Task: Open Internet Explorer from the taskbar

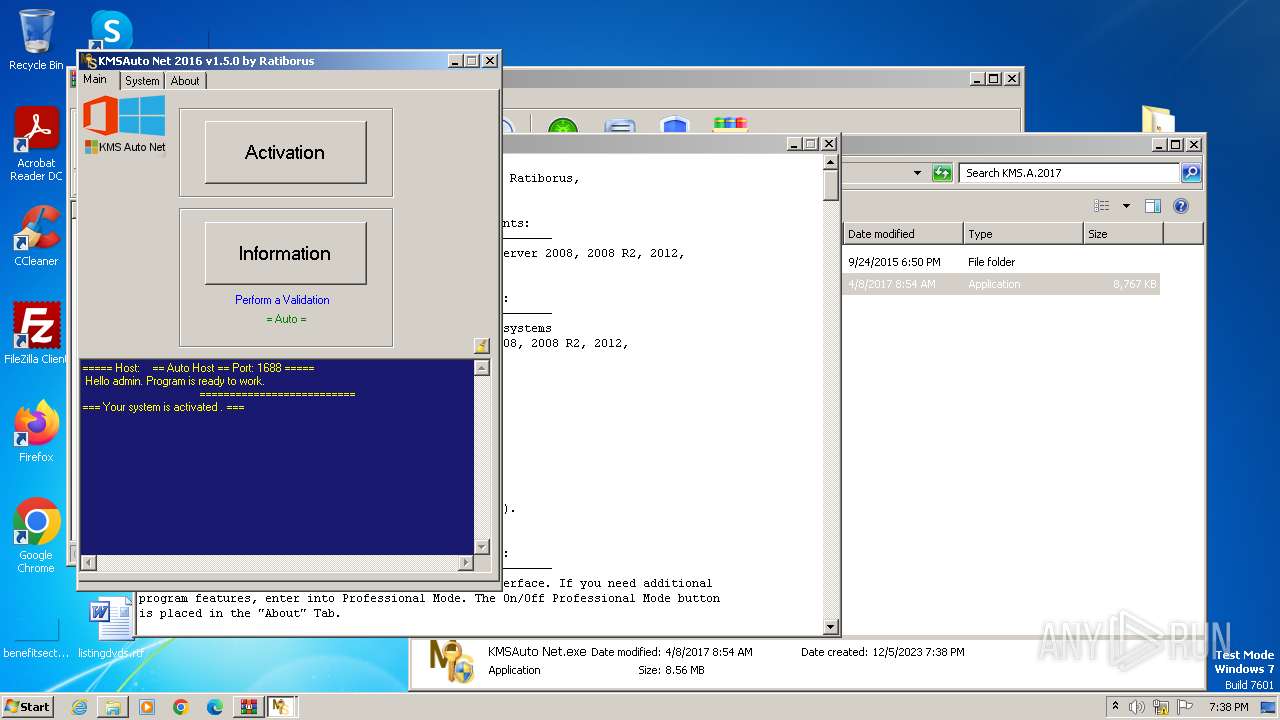Action: coord(79,707)
